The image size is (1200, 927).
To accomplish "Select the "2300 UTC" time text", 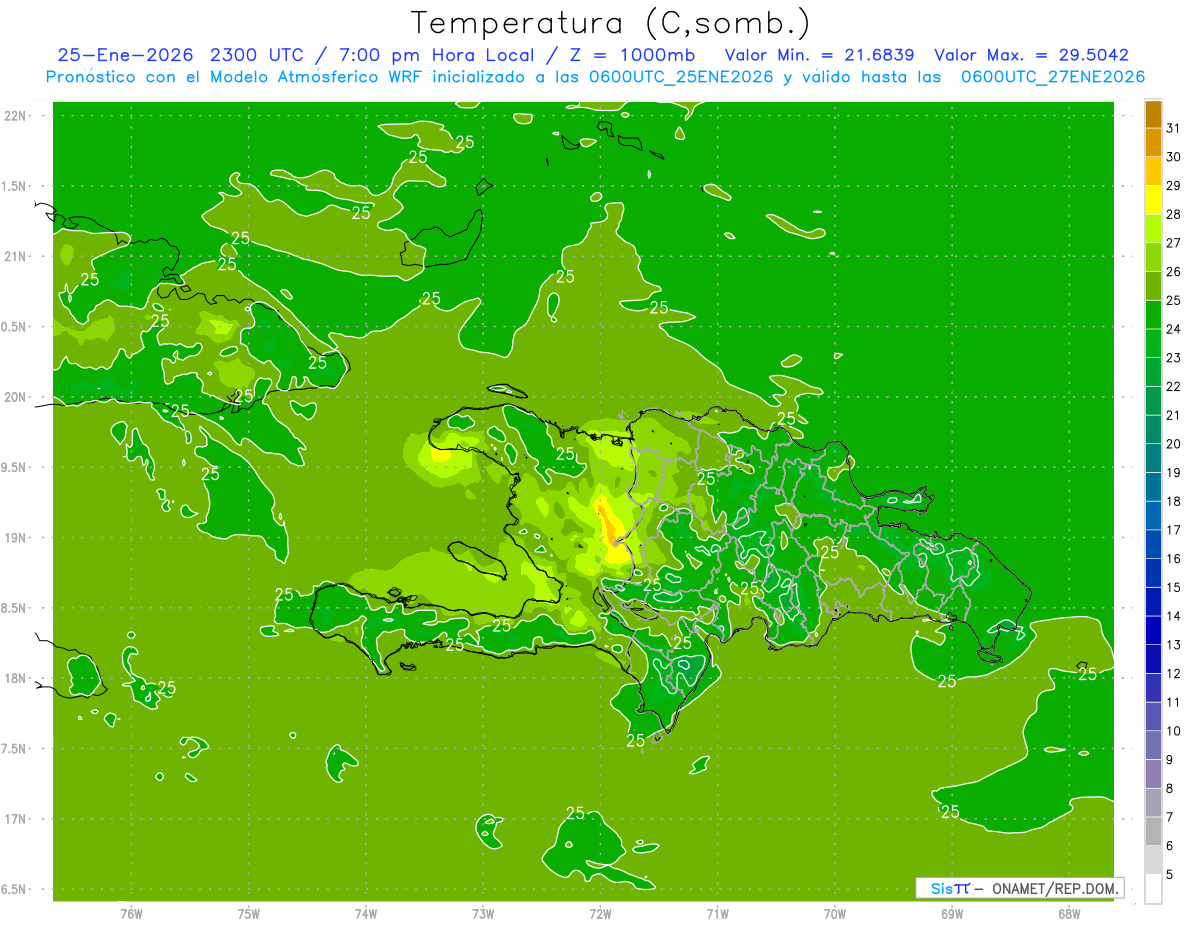I will (x=259, y=55).
